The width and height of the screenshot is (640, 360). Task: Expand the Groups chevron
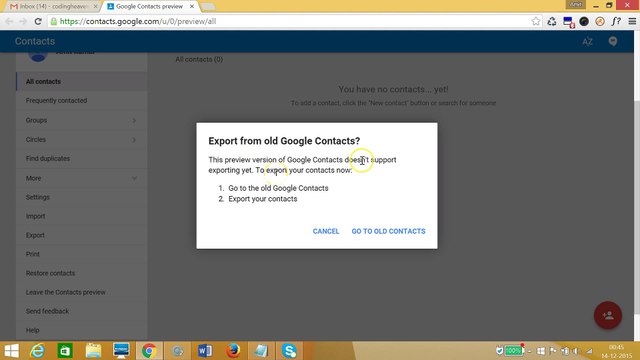[134, 120]
